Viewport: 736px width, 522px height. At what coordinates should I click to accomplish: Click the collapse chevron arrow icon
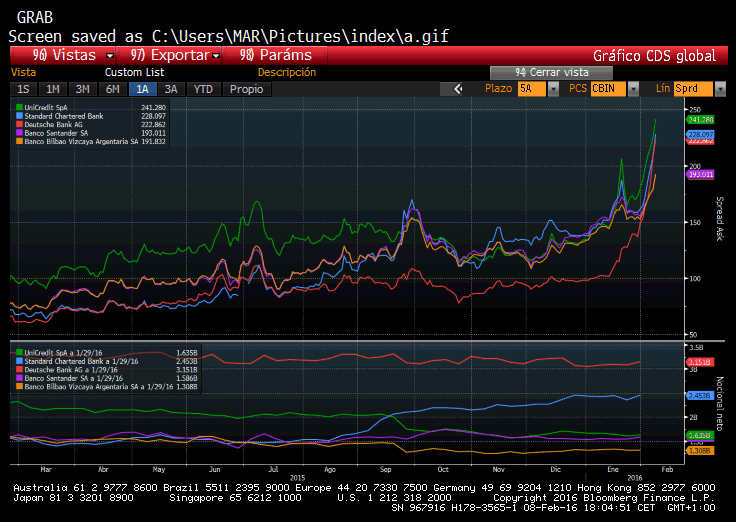click(x=458, y=89)
